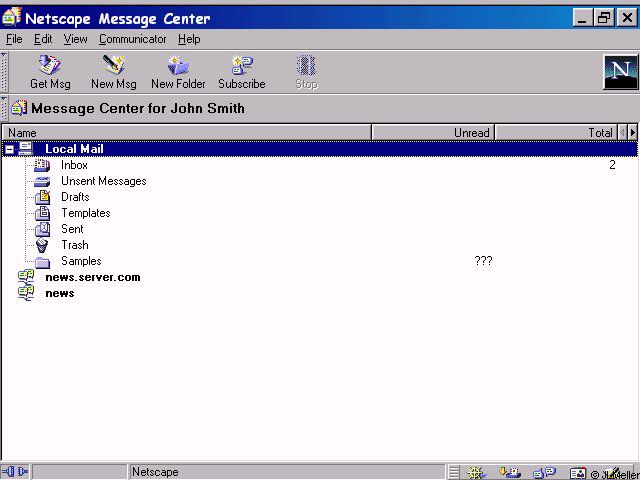The height and width of the screenshot is (480, 640).
Task: Select the news.server.com server
Action: point(93,278)
